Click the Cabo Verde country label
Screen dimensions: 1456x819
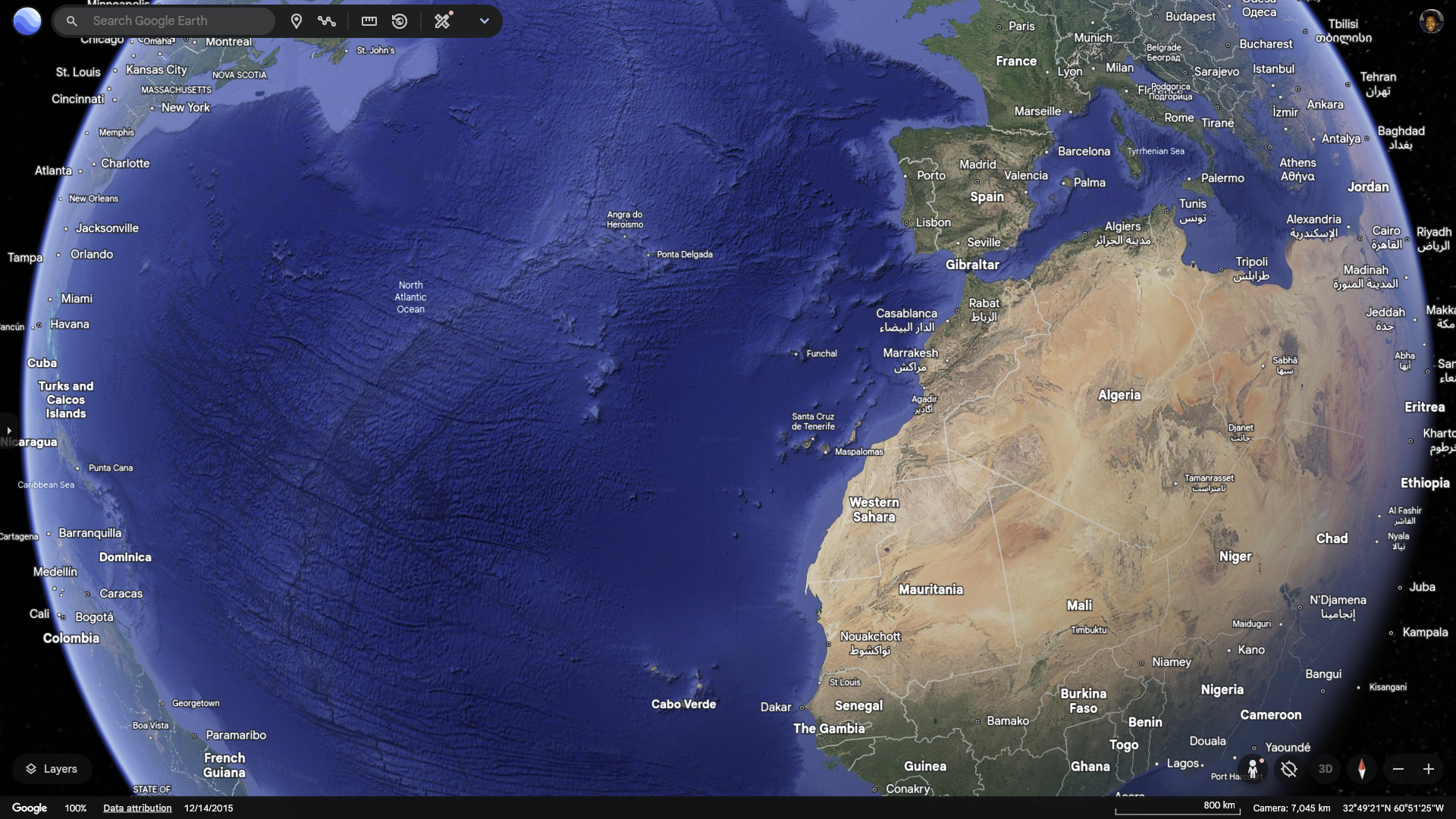(683, 704)
